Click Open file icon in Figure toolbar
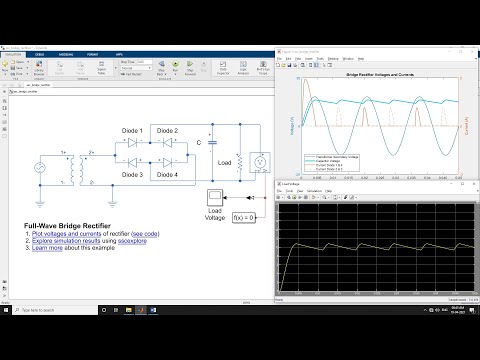480x360 pixels. click(x=284, y=65)
